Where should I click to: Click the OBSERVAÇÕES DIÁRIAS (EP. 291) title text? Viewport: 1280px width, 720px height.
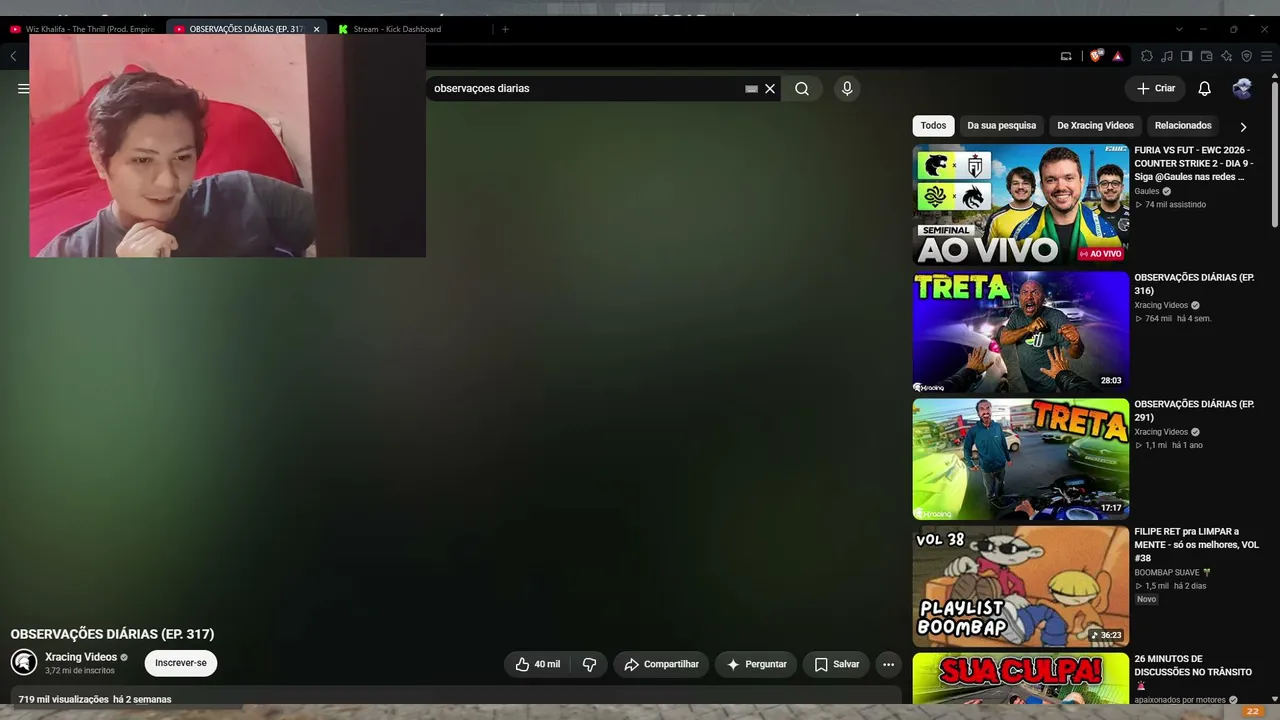1194,411
